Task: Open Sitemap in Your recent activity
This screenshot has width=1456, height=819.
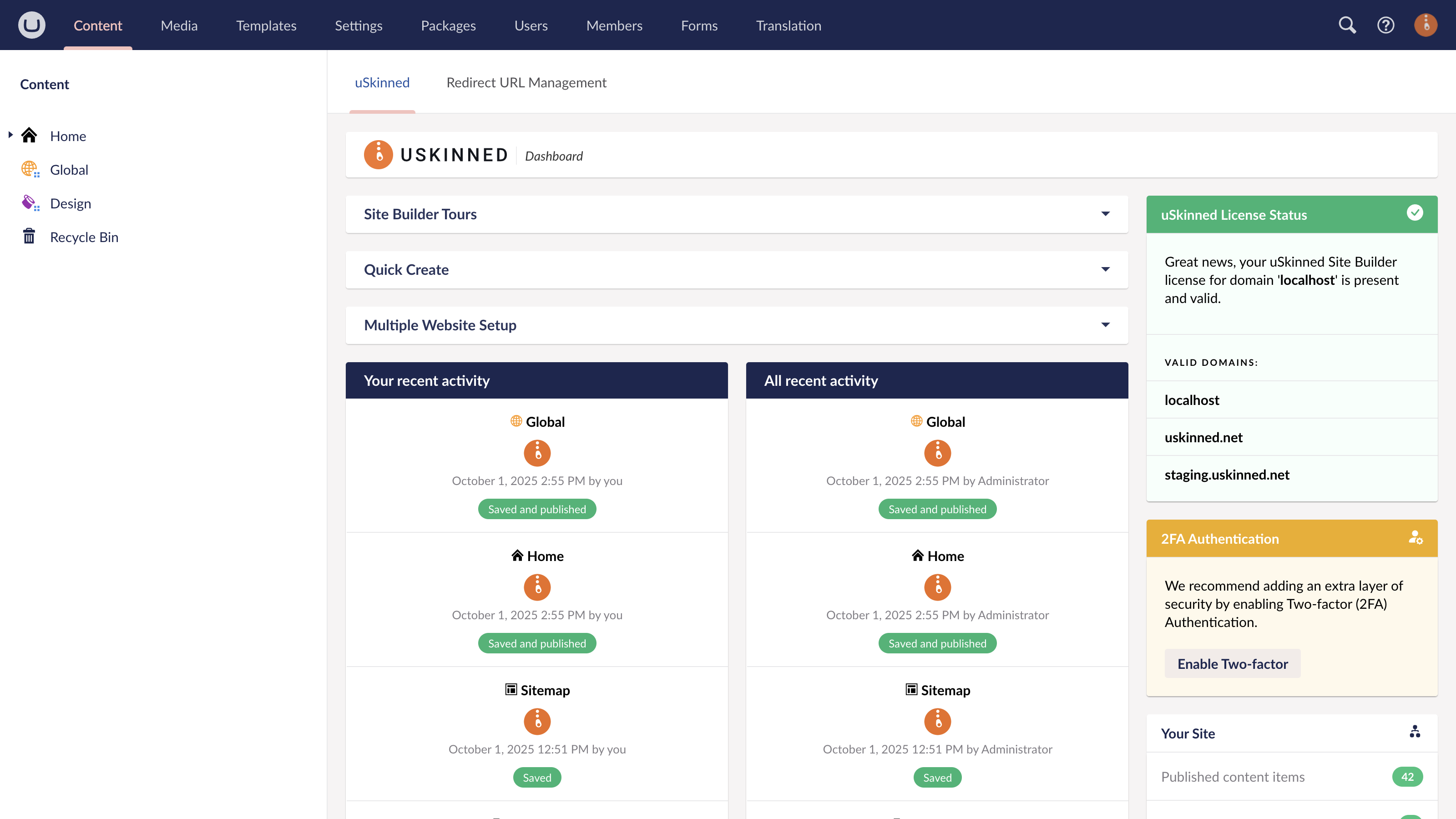Action: coord(544,690)
